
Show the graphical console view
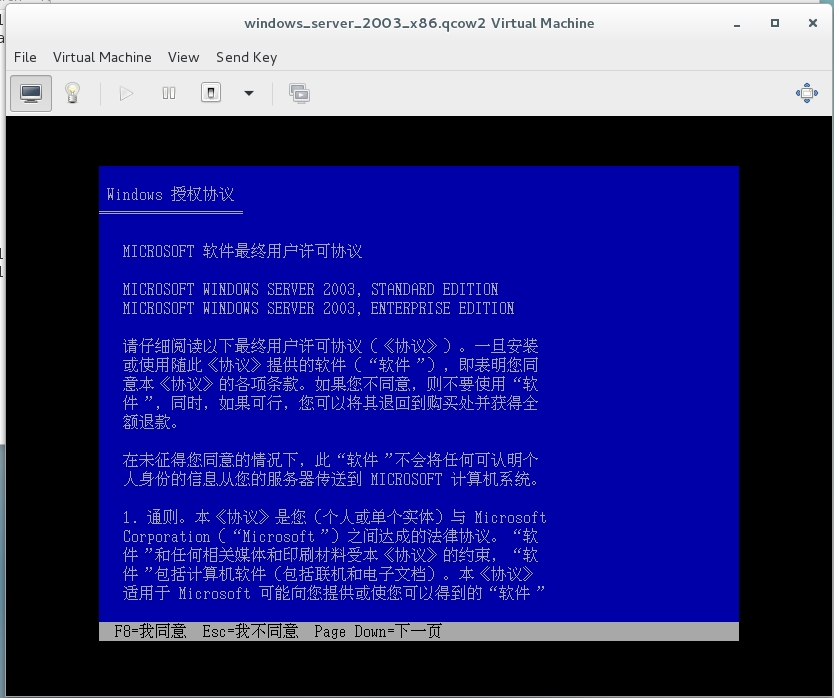tap(31, 94)
